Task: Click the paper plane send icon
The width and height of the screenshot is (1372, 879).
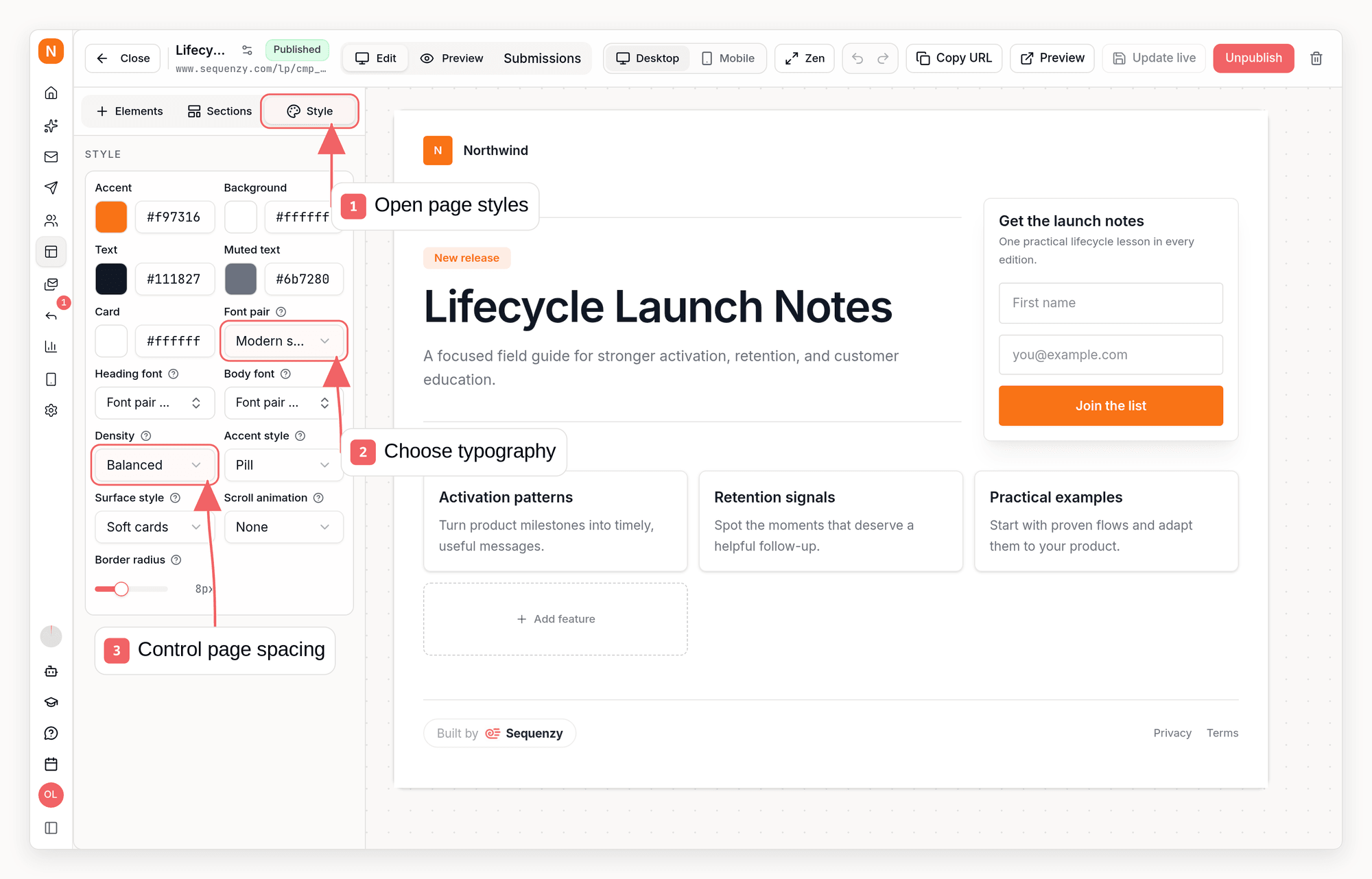Action: coord(51,187)
